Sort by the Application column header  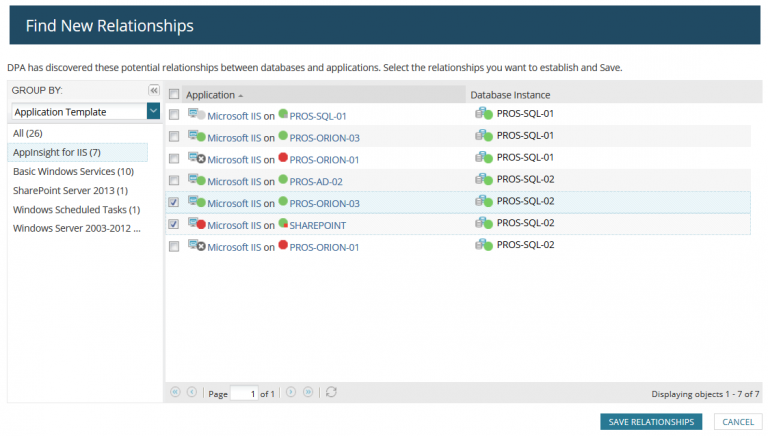click(324, 95)
